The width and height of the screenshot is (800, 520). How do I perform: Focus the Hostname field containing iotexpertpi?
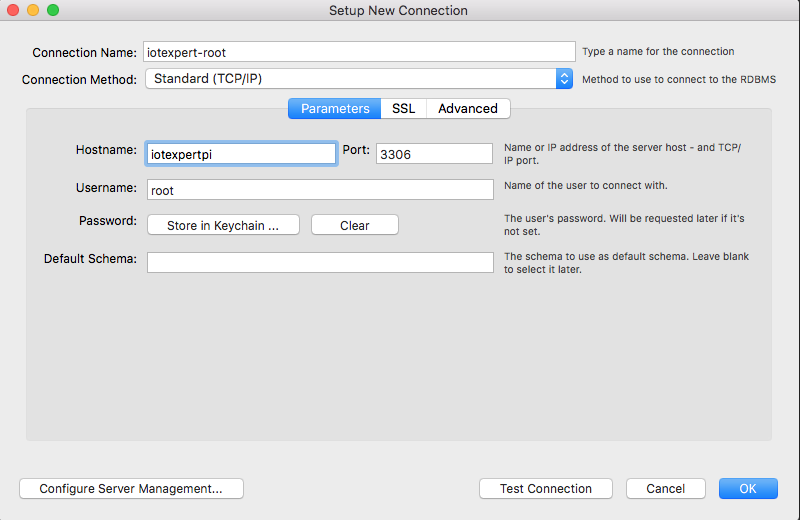click(x=241, y=154)
